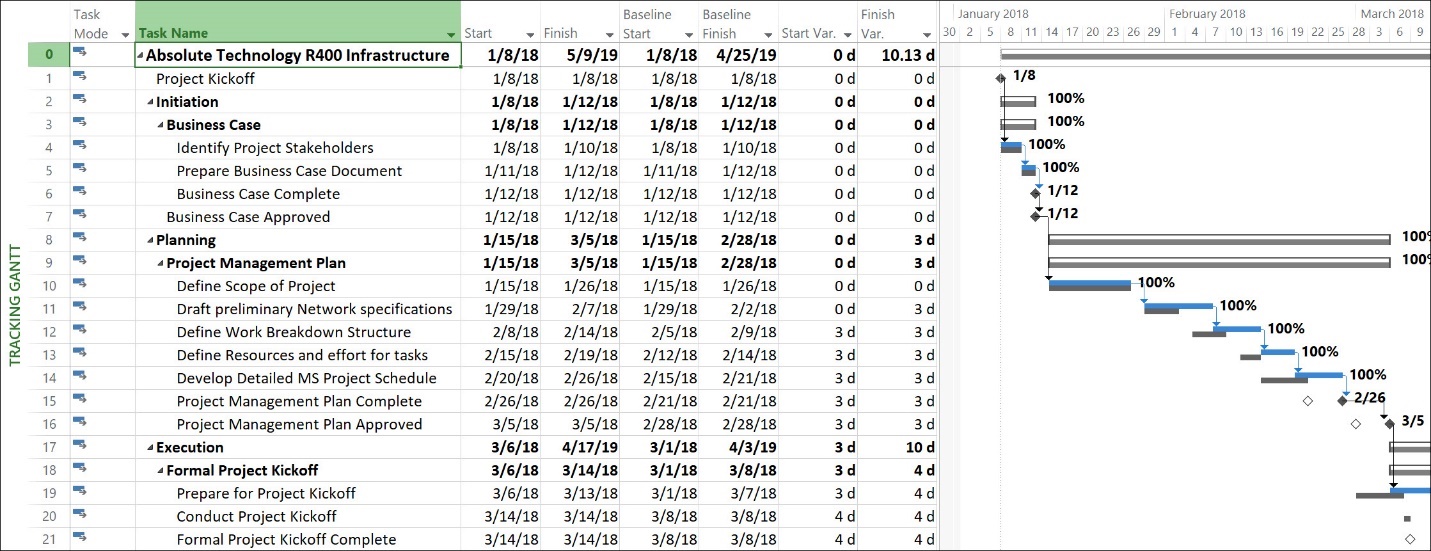Click the 4/3/19 baseline finish cell
Screen dimensions: 1431x551
click(x=738, y=447)
